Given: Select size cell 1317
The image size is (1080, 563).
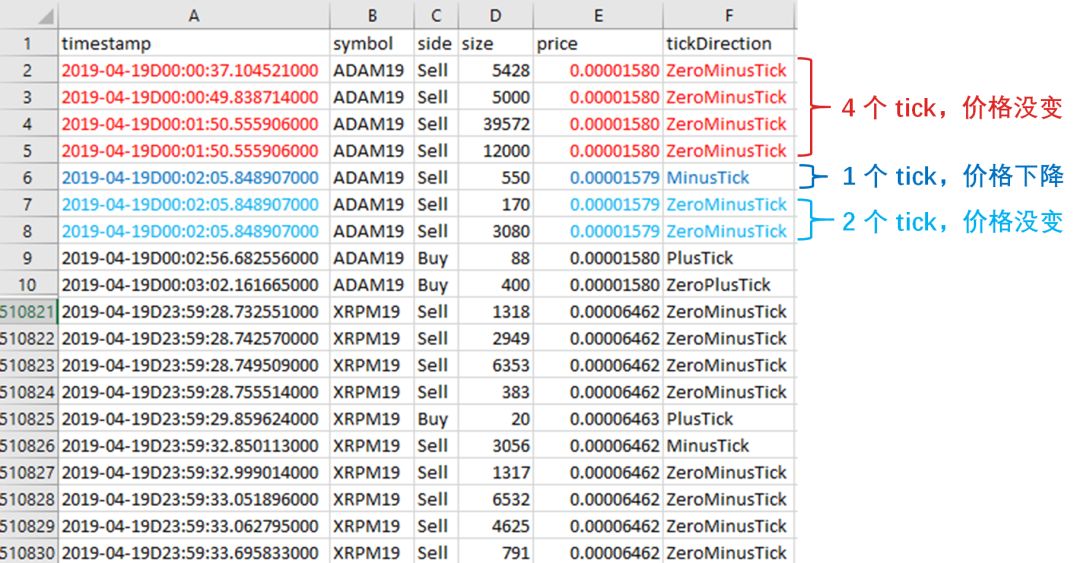Looking at the screenshot, I should [496, 473].
